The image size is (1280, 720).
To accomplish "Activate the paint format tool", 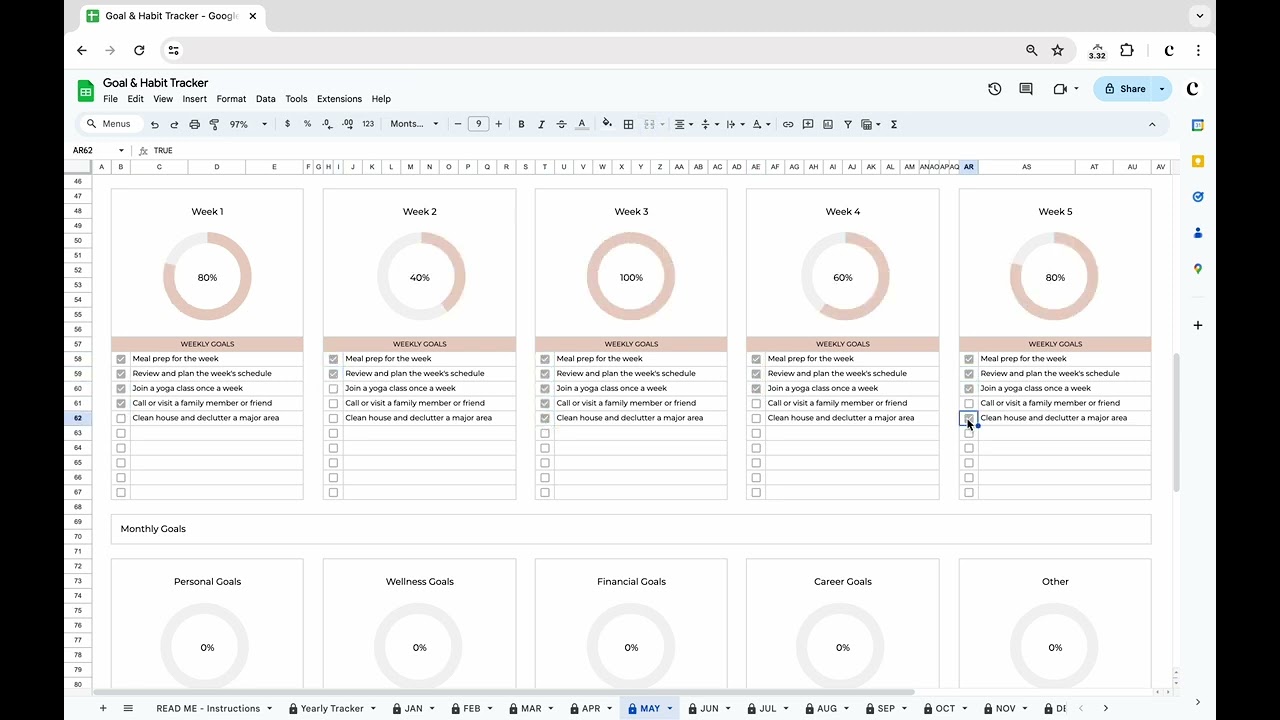I will click(214, 124).
